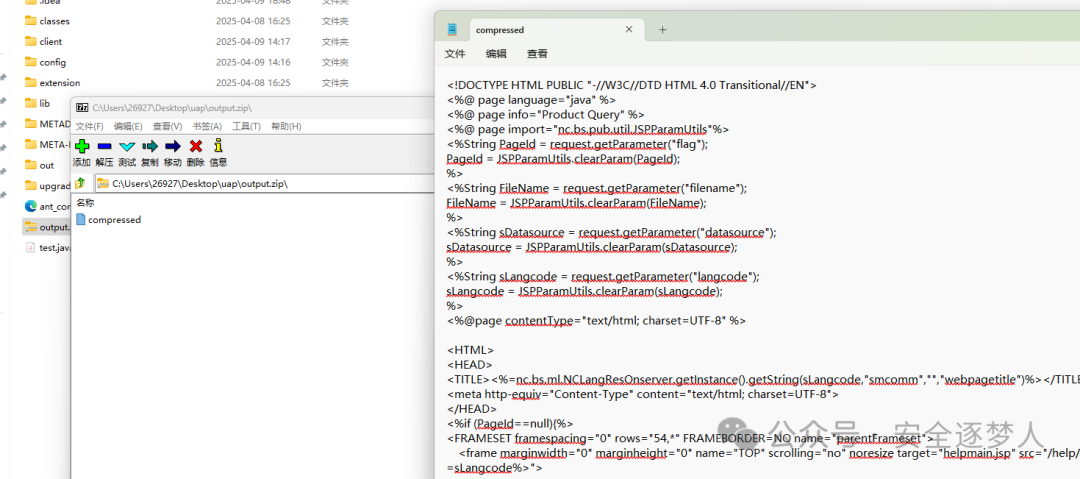1080x479 pixels.
Task: Open 查看(V) menu in 7-Zip
Action: (x=167, y=127)
